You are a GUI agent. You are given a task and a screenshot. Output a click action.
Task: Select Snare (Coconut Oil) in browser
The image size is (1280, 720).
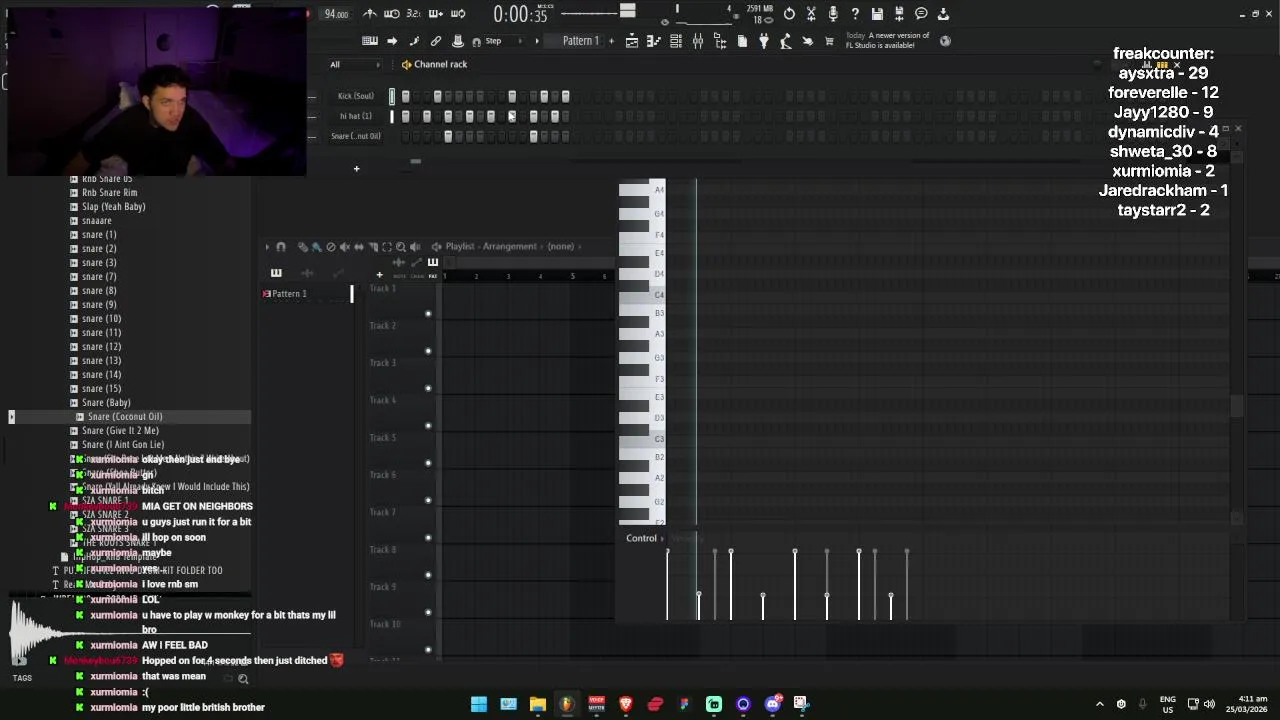(125, 417)
